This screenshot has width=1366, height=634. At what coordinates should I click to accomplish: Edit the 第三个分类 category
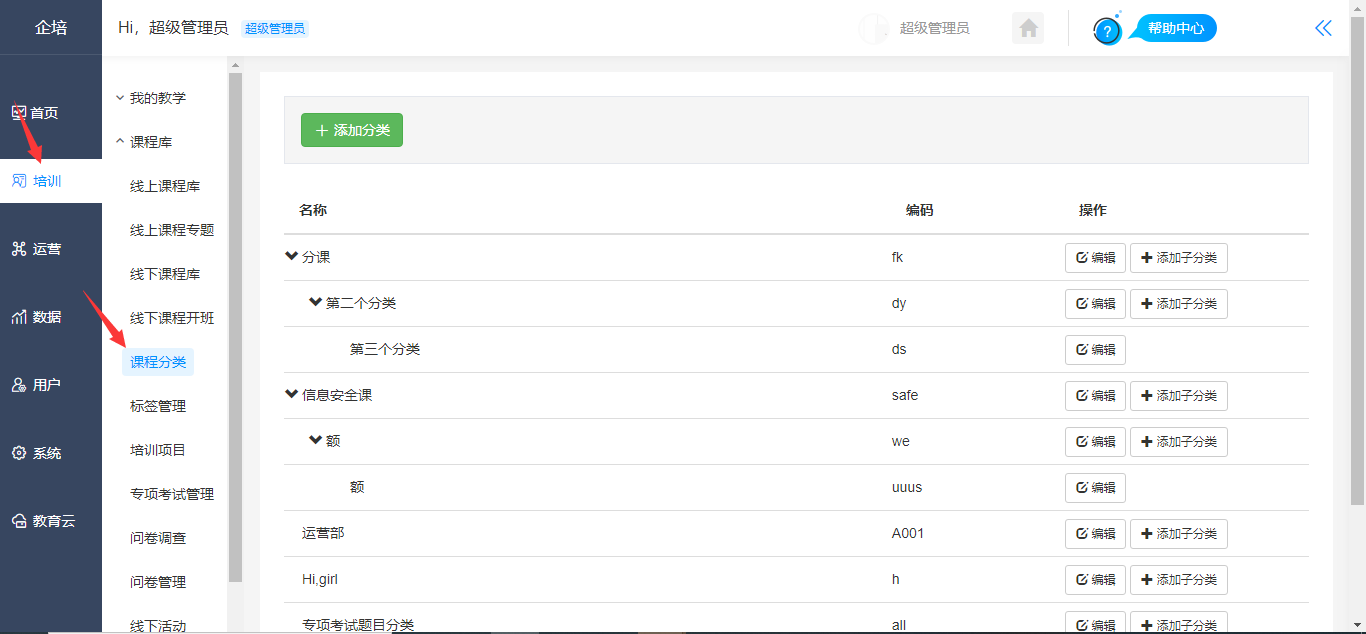point(1095,350)
